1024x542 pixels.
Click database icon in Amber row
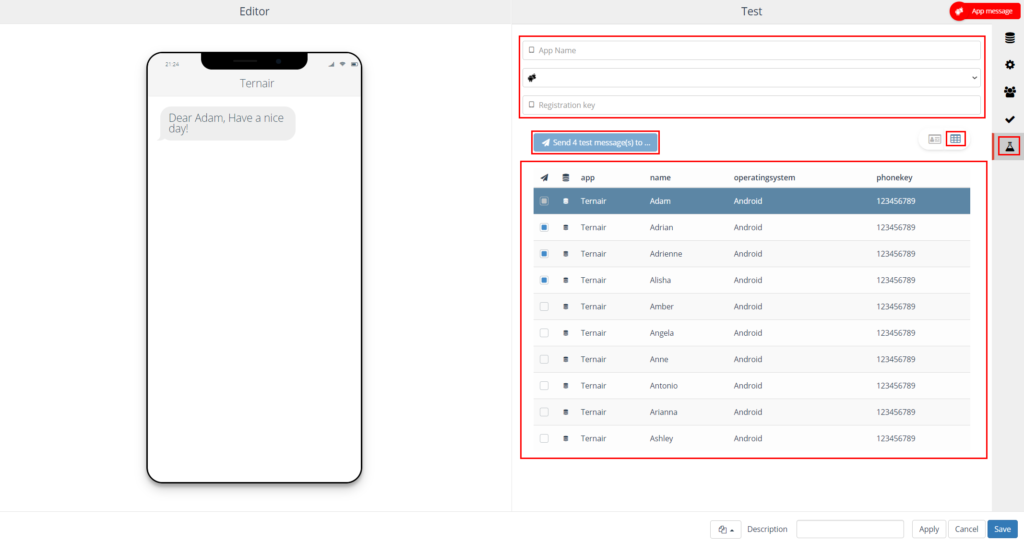(566, 306)
